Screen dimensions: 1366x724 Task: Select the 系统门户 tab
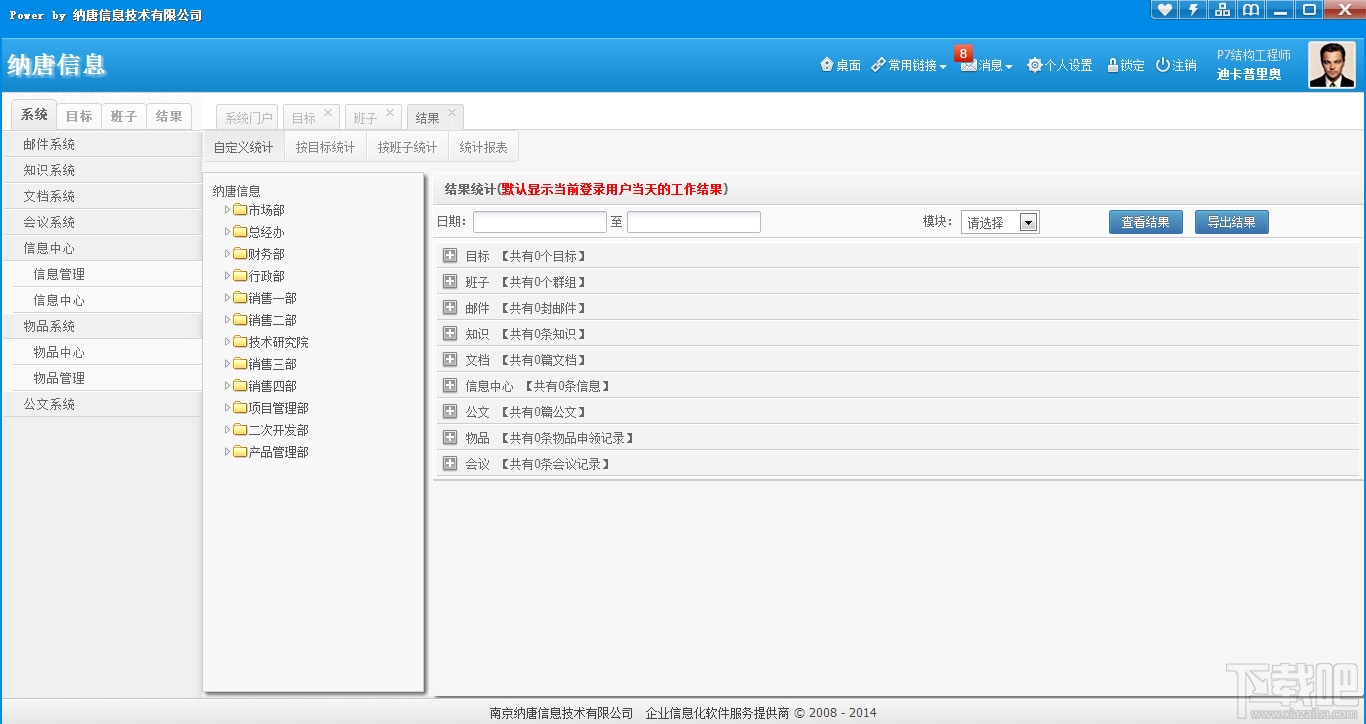[248, 118]
